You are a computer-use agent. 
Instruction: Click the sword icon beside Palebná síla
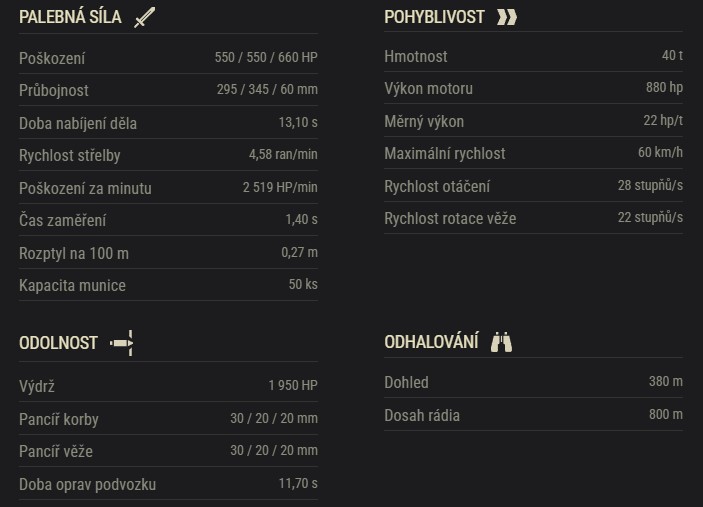pos(145,17)
